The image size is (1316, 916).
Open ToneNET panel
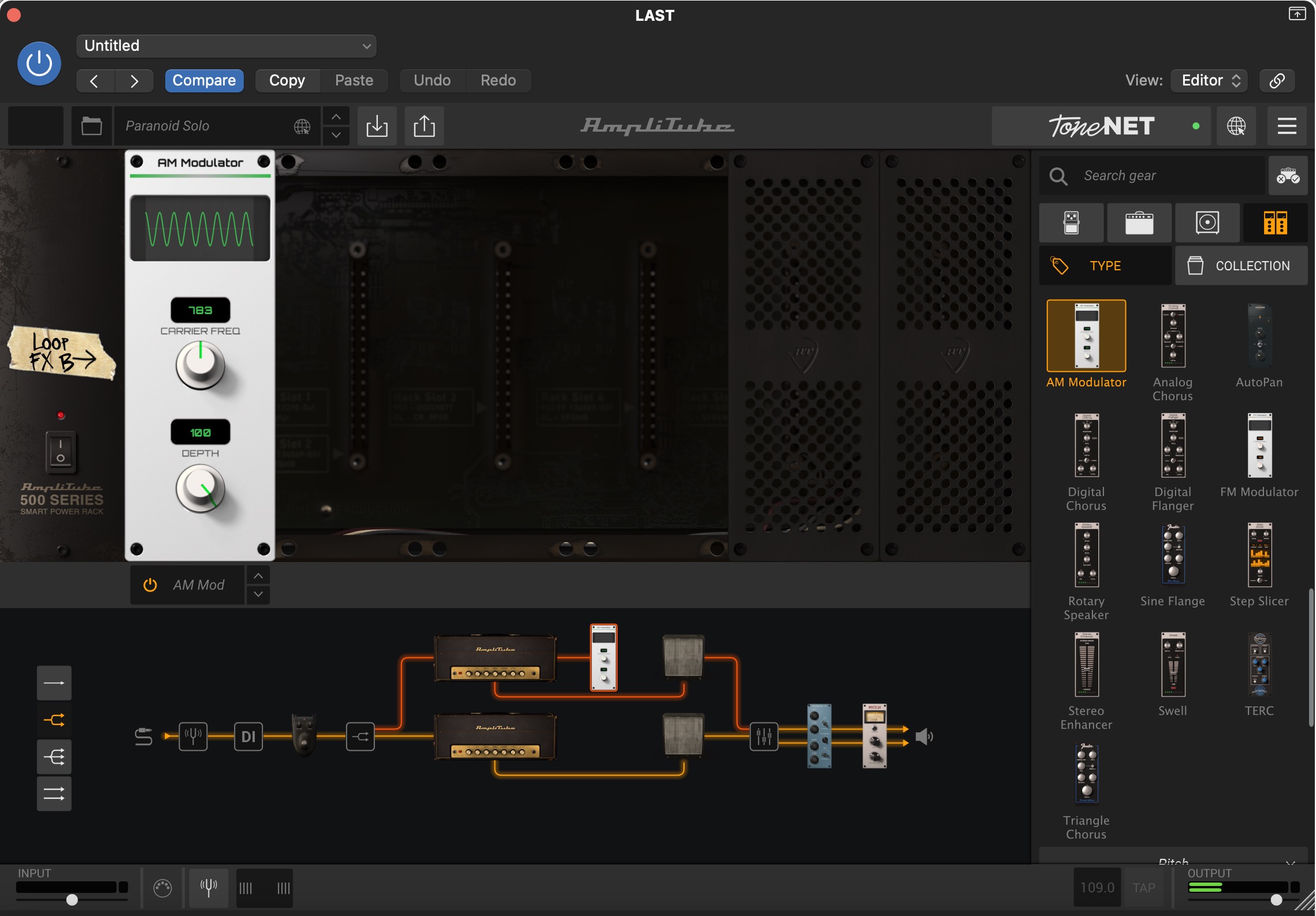pyautogui.click(x=1102, y=126)
